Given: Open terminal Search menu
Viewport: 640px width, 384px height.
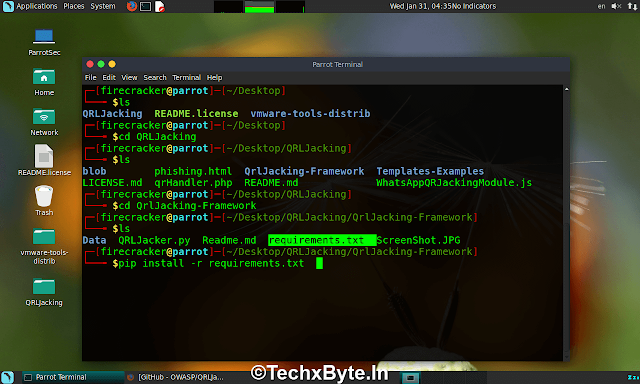Looking at the screenshot, I should (155, 78).
